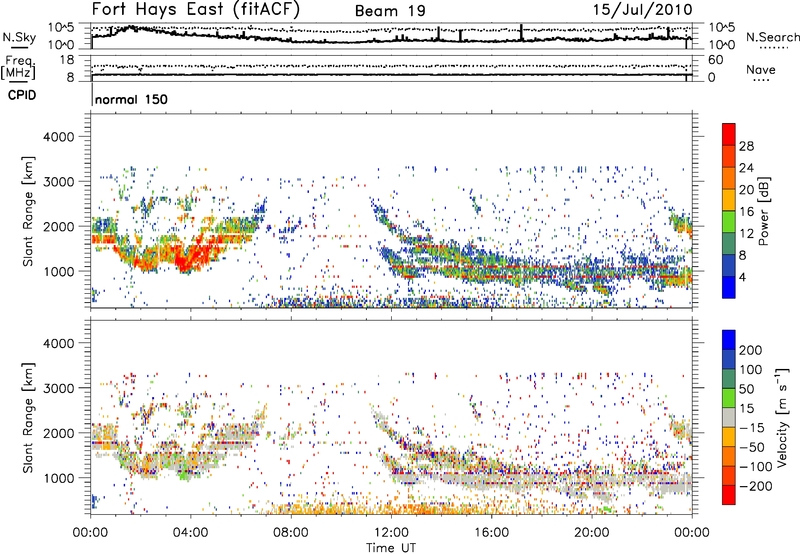Click the '28' tick on the Power colorbar
The width and height of the screenshot is (800, 554).
(746, 146)
